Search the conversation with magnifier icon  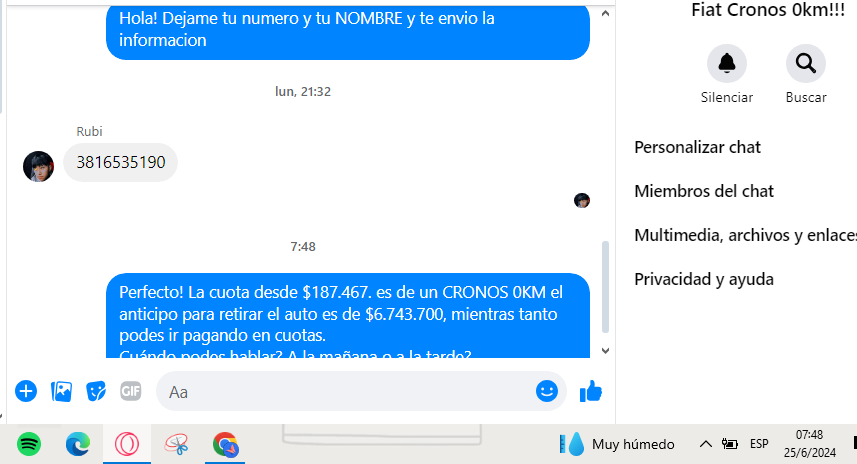pos(806,63)
